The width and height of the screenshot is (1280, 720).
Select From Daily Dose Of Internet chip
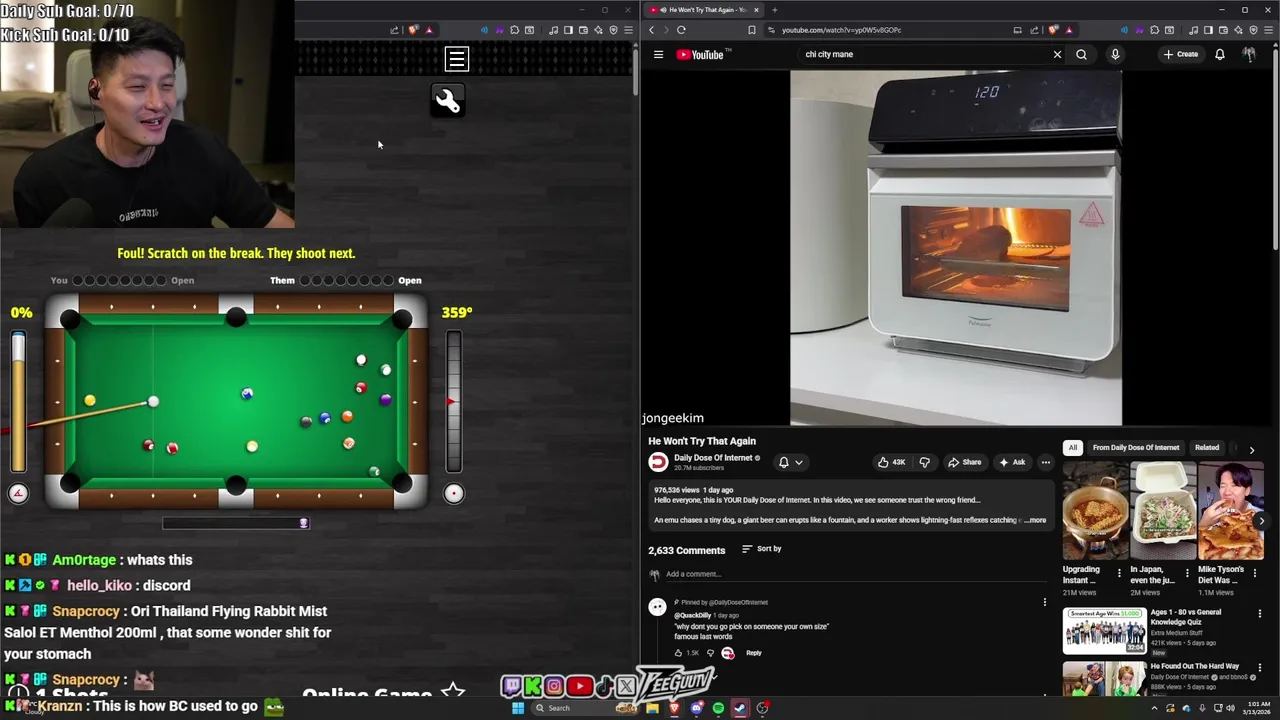1136,448
